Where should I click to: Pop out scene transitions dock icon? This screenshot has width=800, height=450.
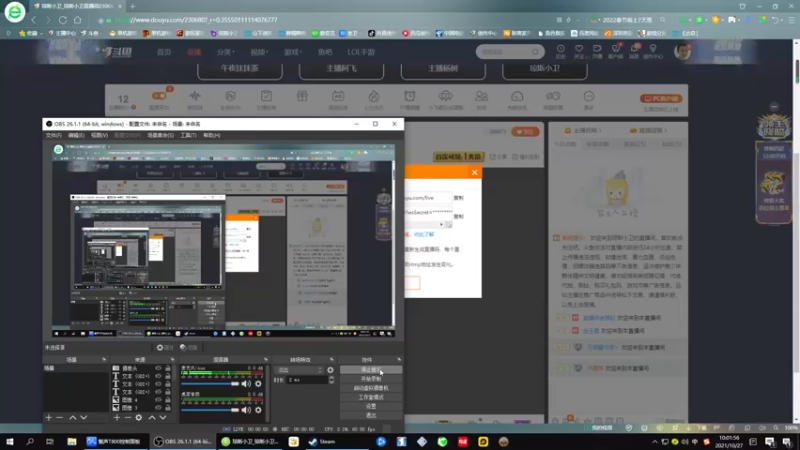(332, 360)
